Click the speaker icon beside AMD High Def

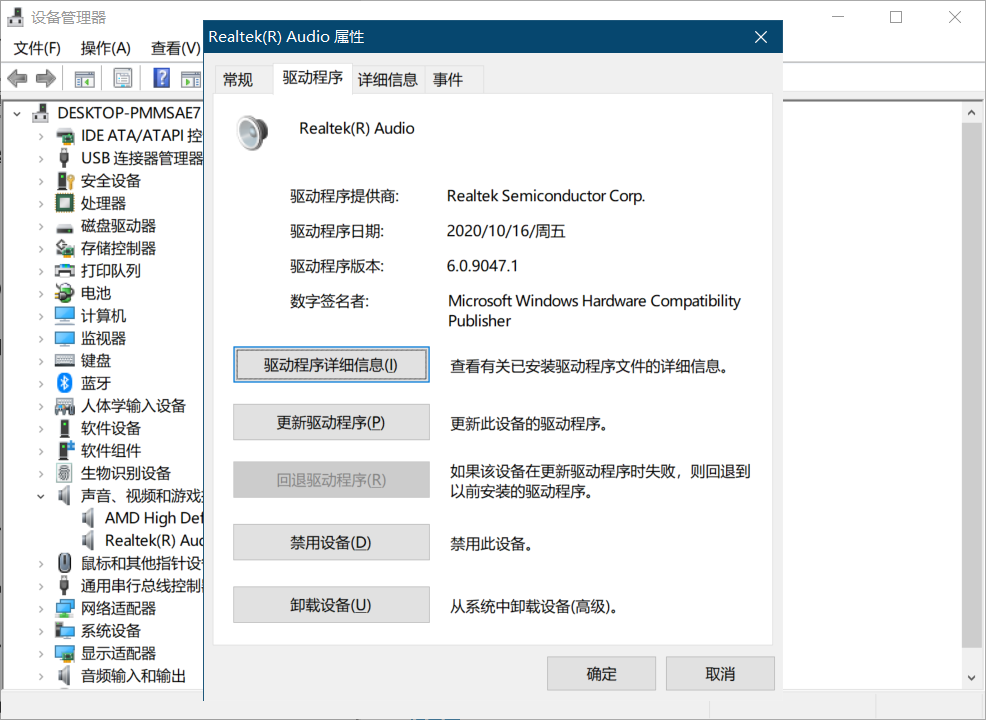click(x=88, y=518)
